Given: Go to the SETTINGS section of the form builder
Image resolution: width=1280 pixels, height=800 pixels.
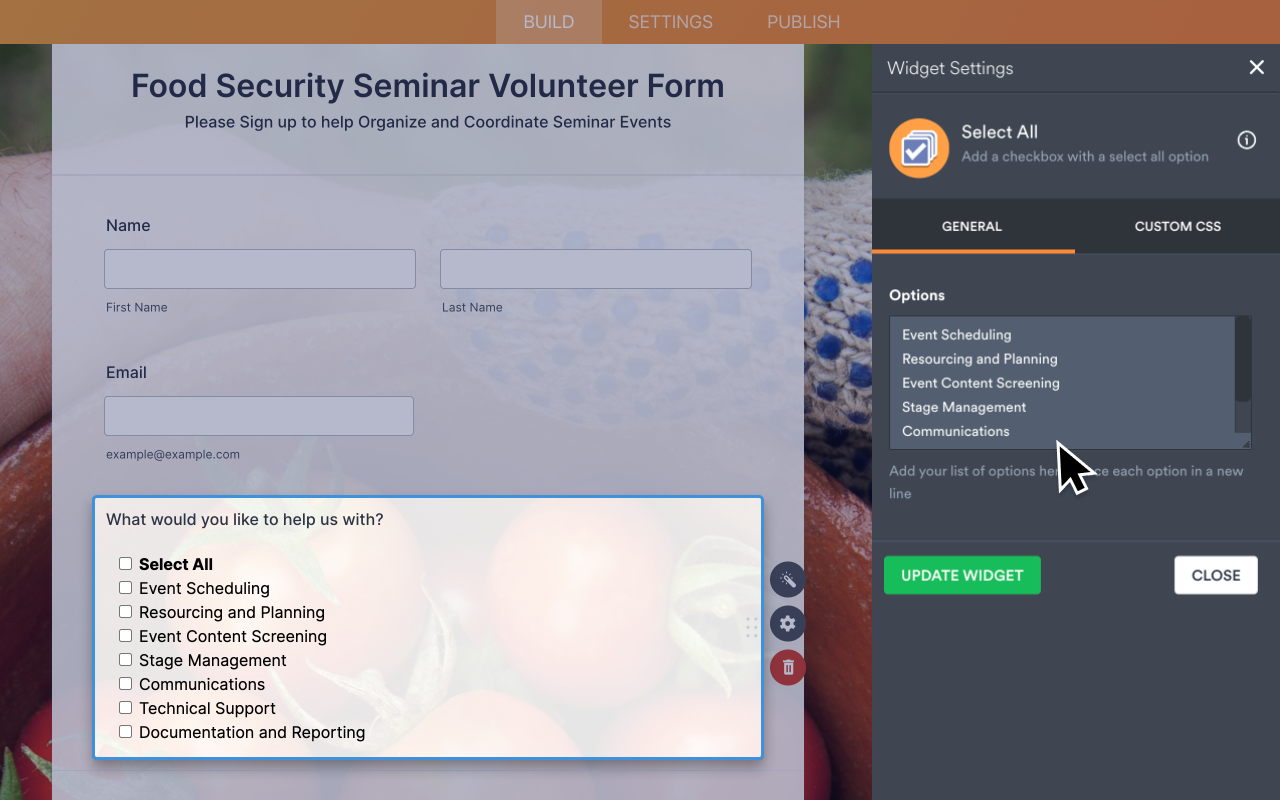Looking at the screenshot, I should point(669,21).
